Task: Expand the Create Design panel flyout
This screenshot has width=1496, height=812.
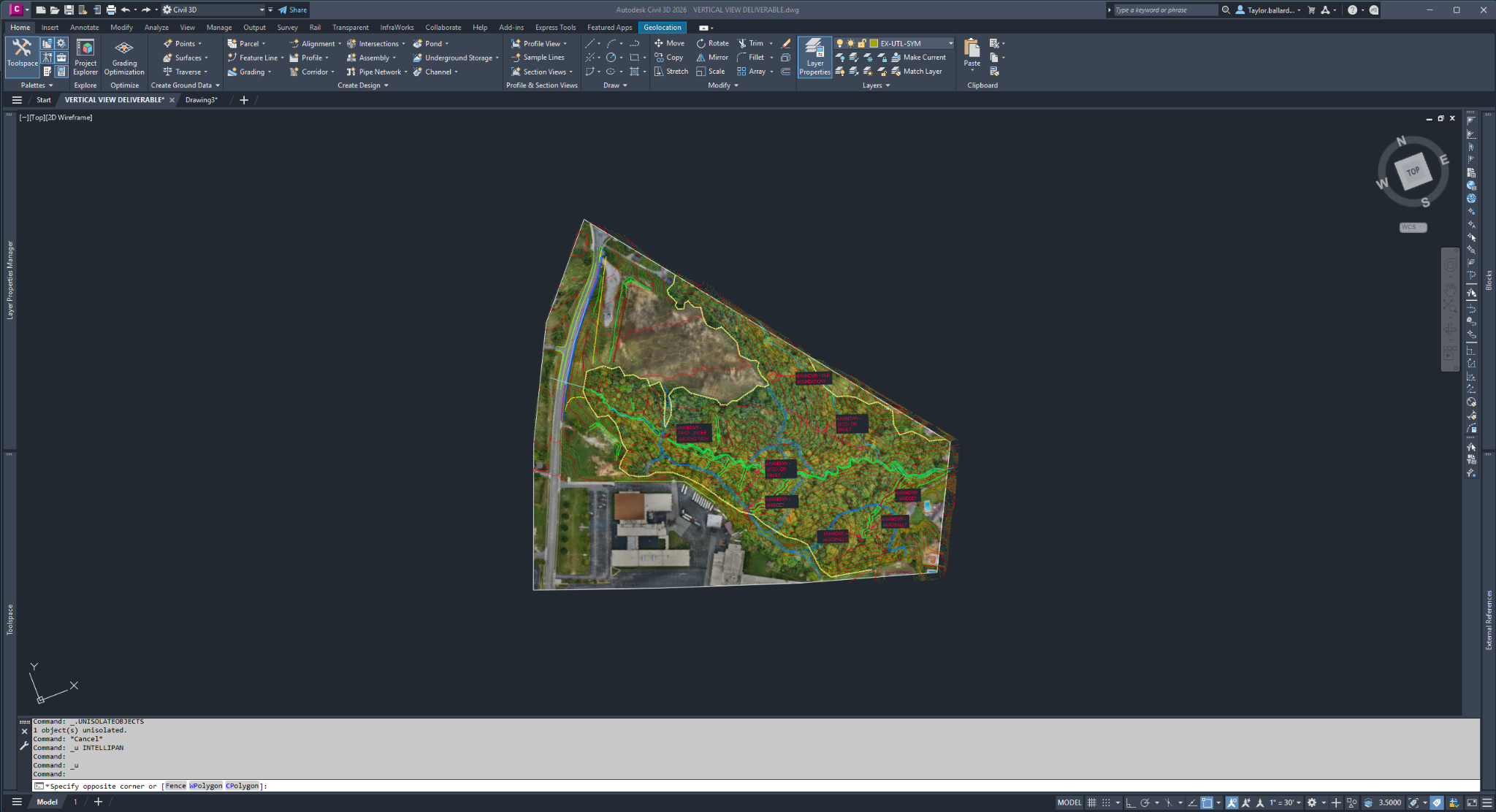Action: tap(363, 85)
